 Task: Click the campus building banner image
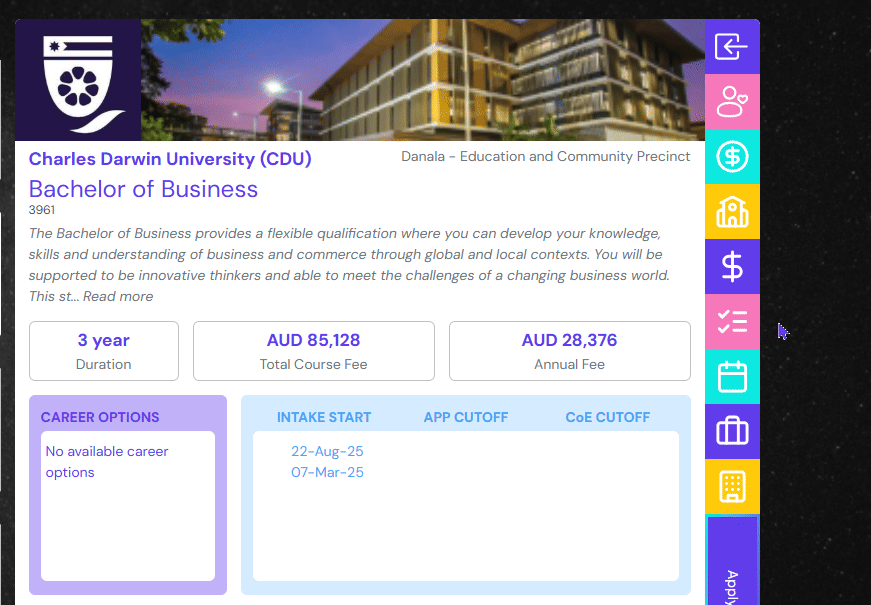pos(422,80)
